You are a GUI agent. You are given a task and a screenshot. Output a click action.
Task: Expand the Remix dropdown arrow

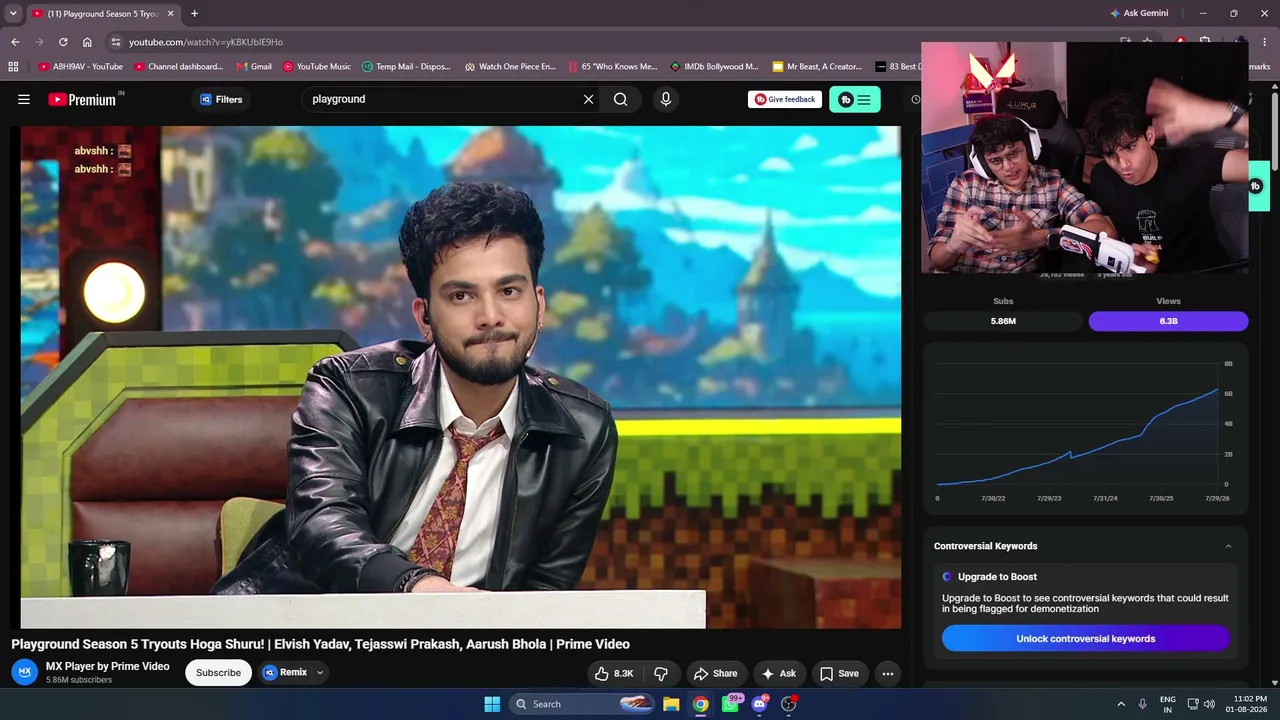320,672
